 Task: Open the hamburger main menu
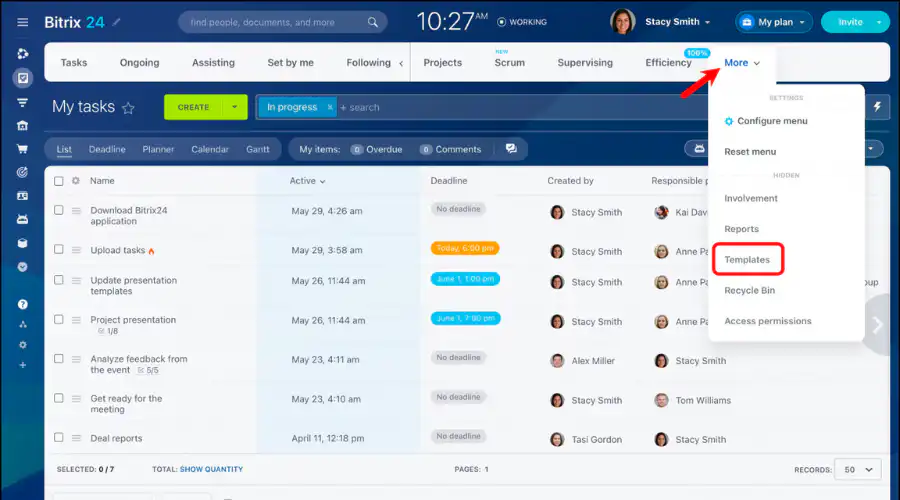pos(22,22)
